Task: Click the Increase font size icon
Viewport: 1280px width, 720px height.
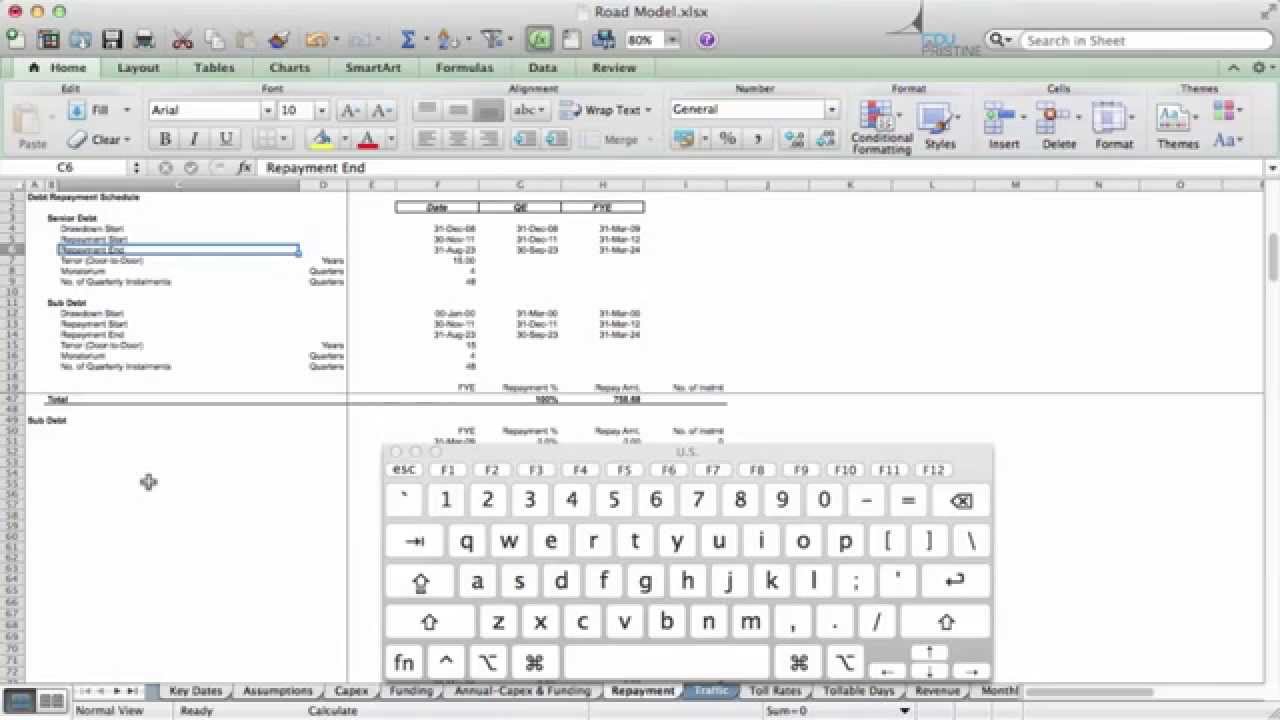Action: [351, 110]
